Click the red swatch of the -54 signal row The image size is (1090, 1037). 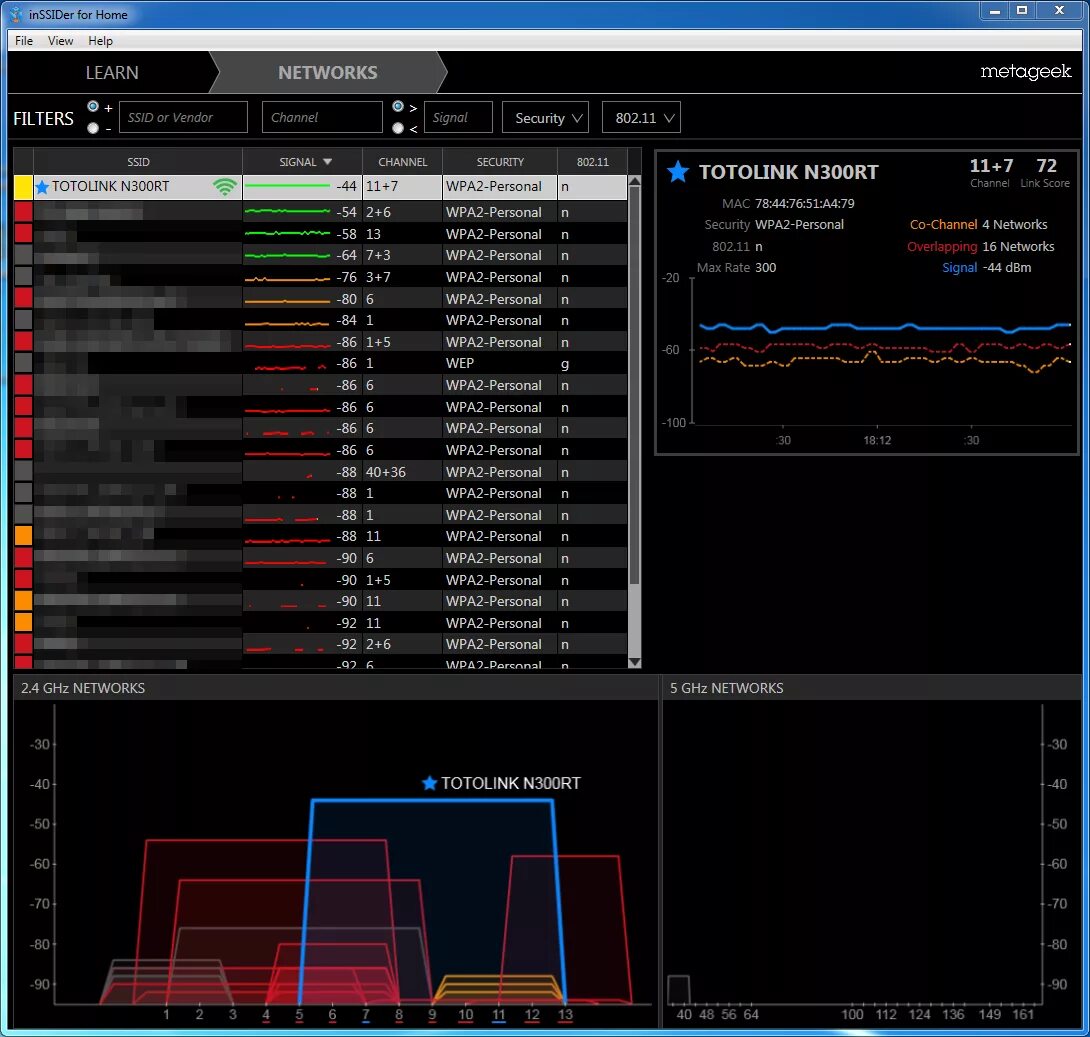point(23,212)
